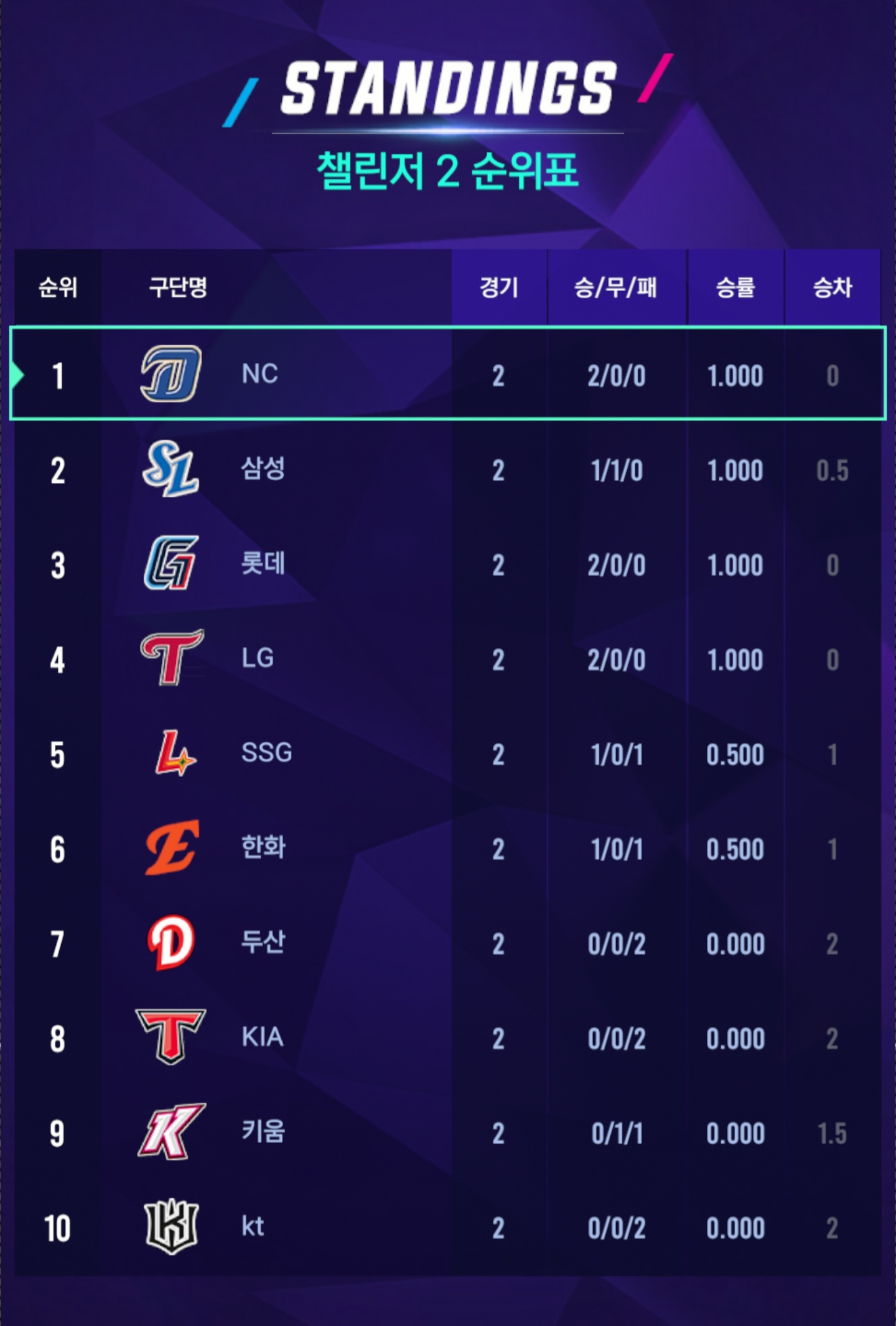
Task: Click the NC team name text
Action: coord(259,374)
